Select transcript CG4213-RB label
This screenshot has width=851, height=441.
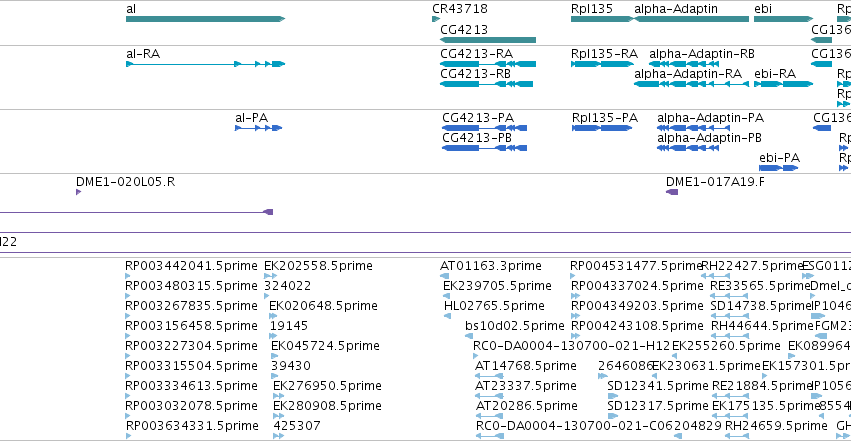click(x=475, y=74)
